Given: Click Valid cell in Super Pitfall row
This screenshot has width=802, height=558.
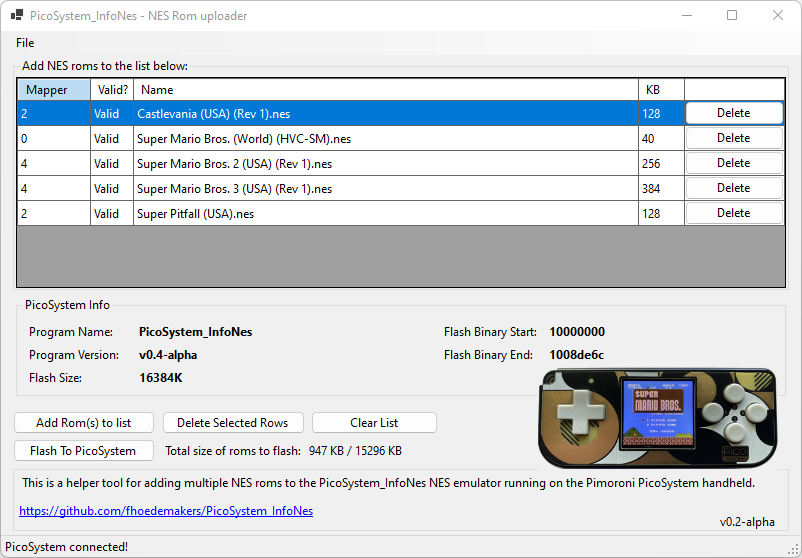Looking at the screenshot, I should (x=113, y=214).
